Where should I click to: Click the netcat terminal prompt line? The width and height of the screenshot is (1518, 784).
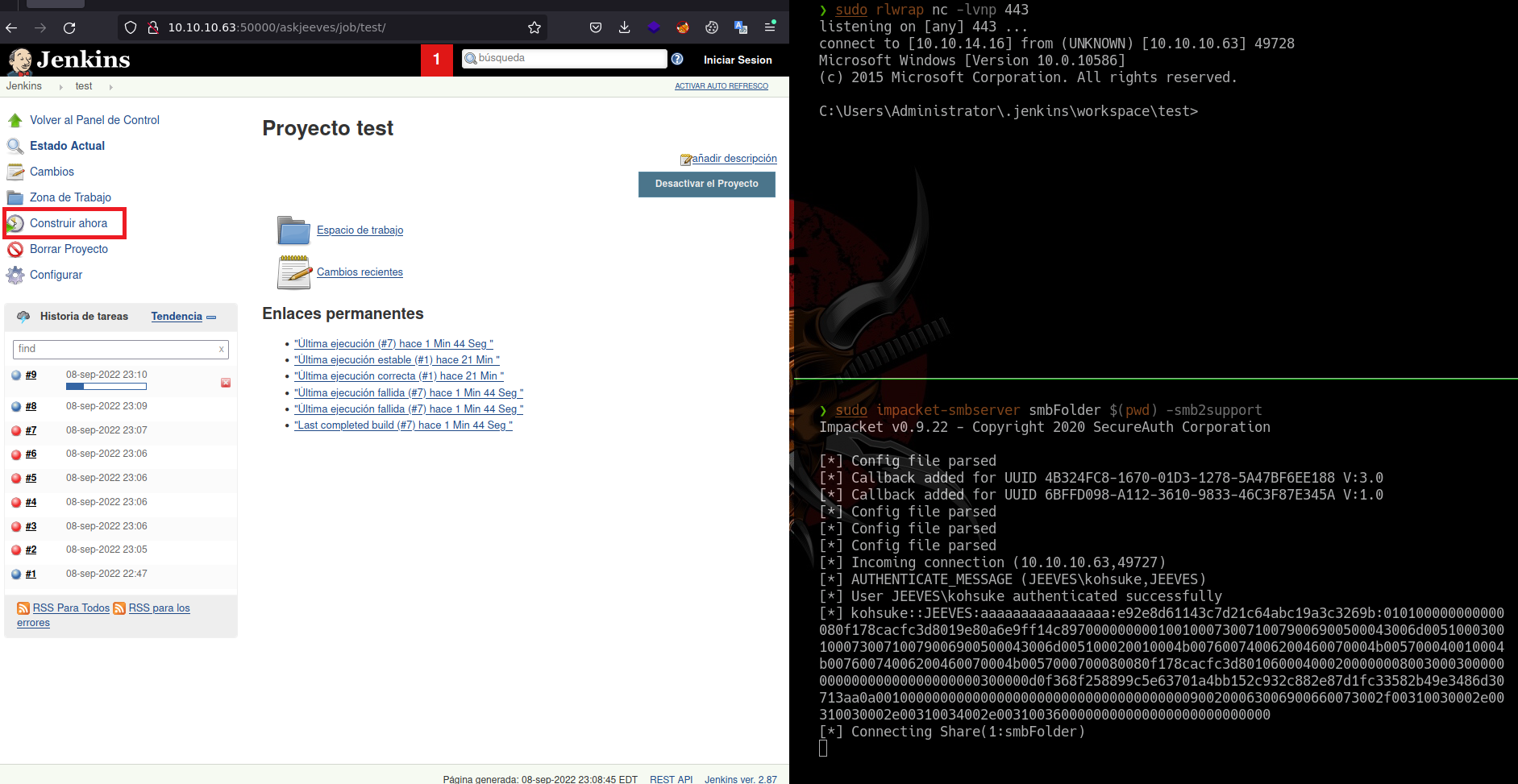pyautogui.click(x=1009, y=111)
